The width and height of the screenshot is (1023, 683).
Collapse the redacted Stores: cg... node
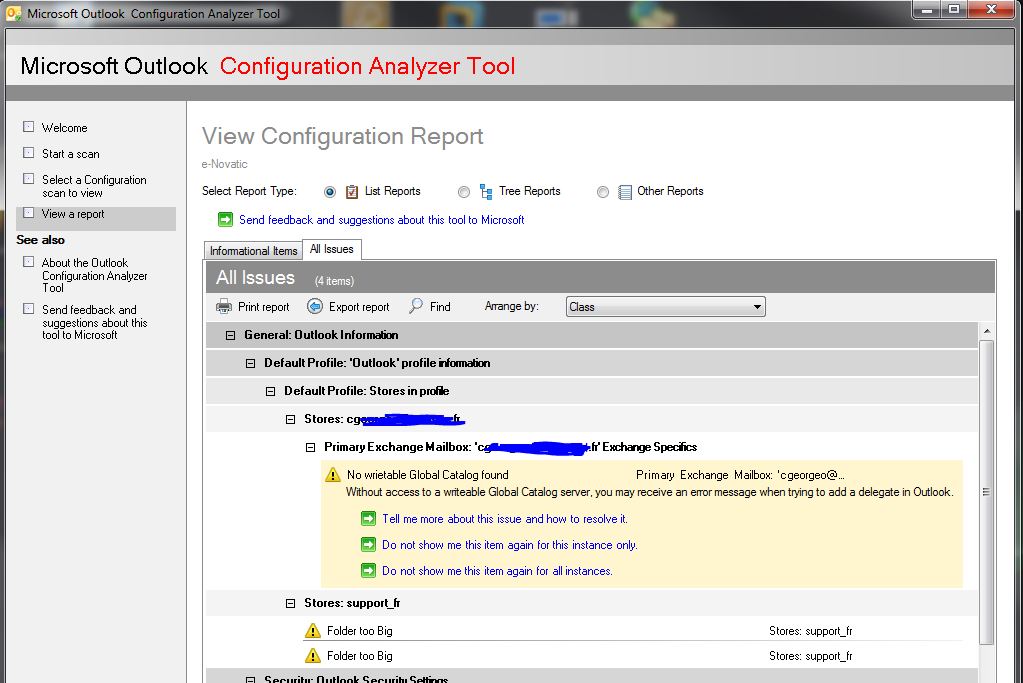tap(290, 419)
